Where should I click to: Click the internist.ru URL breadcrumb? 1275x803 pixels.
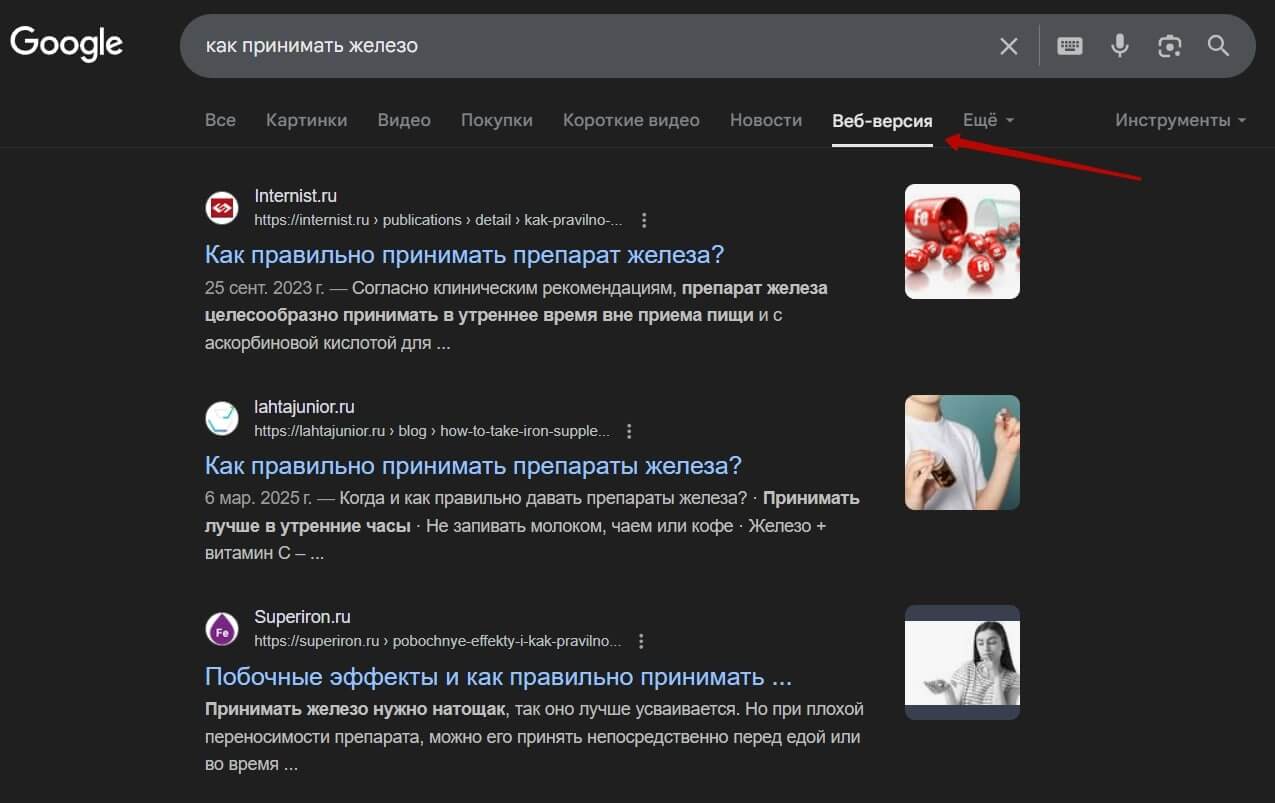(438, 220)
